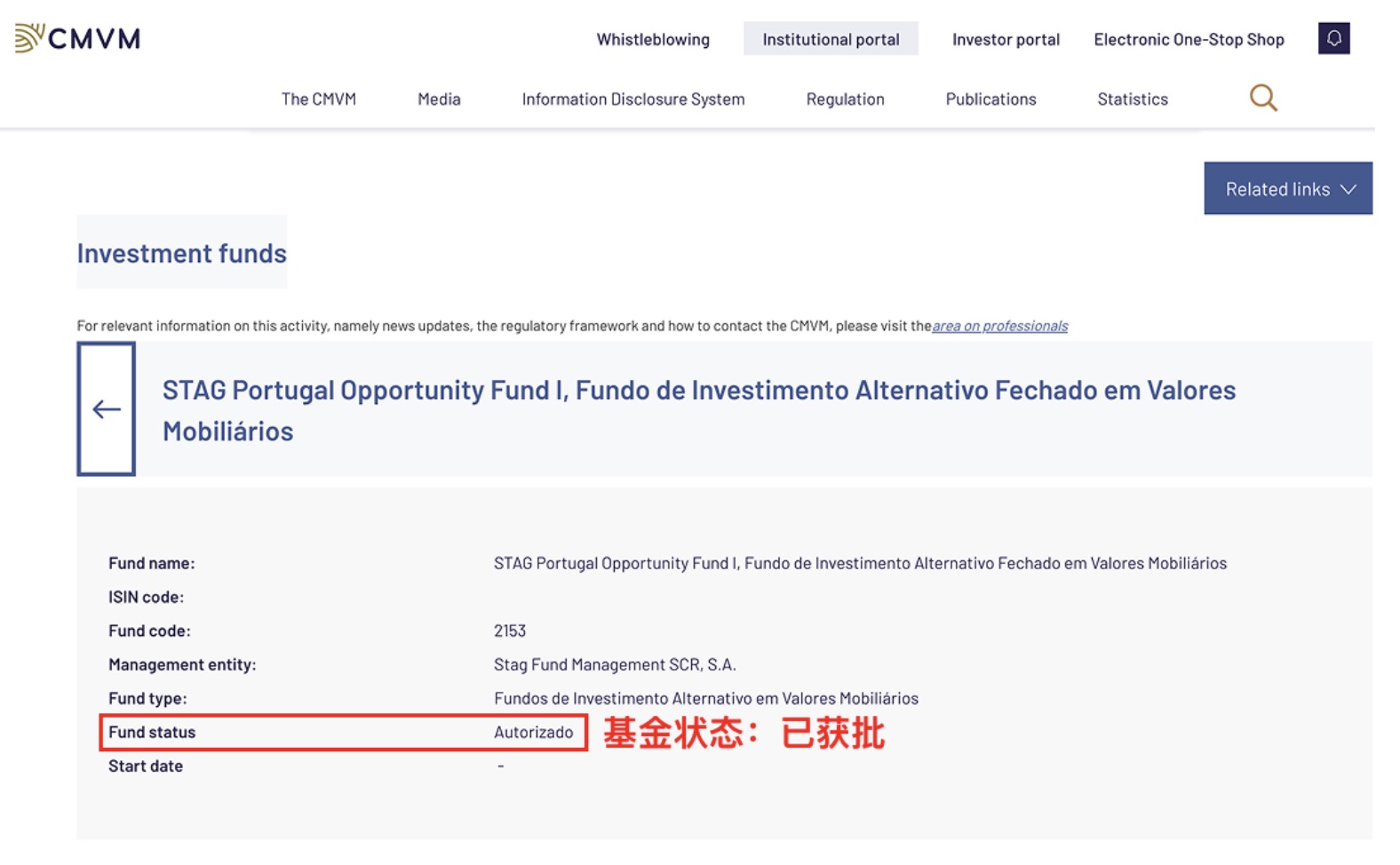Open the Electronic One-Stop Shop

pos(1189,39)
